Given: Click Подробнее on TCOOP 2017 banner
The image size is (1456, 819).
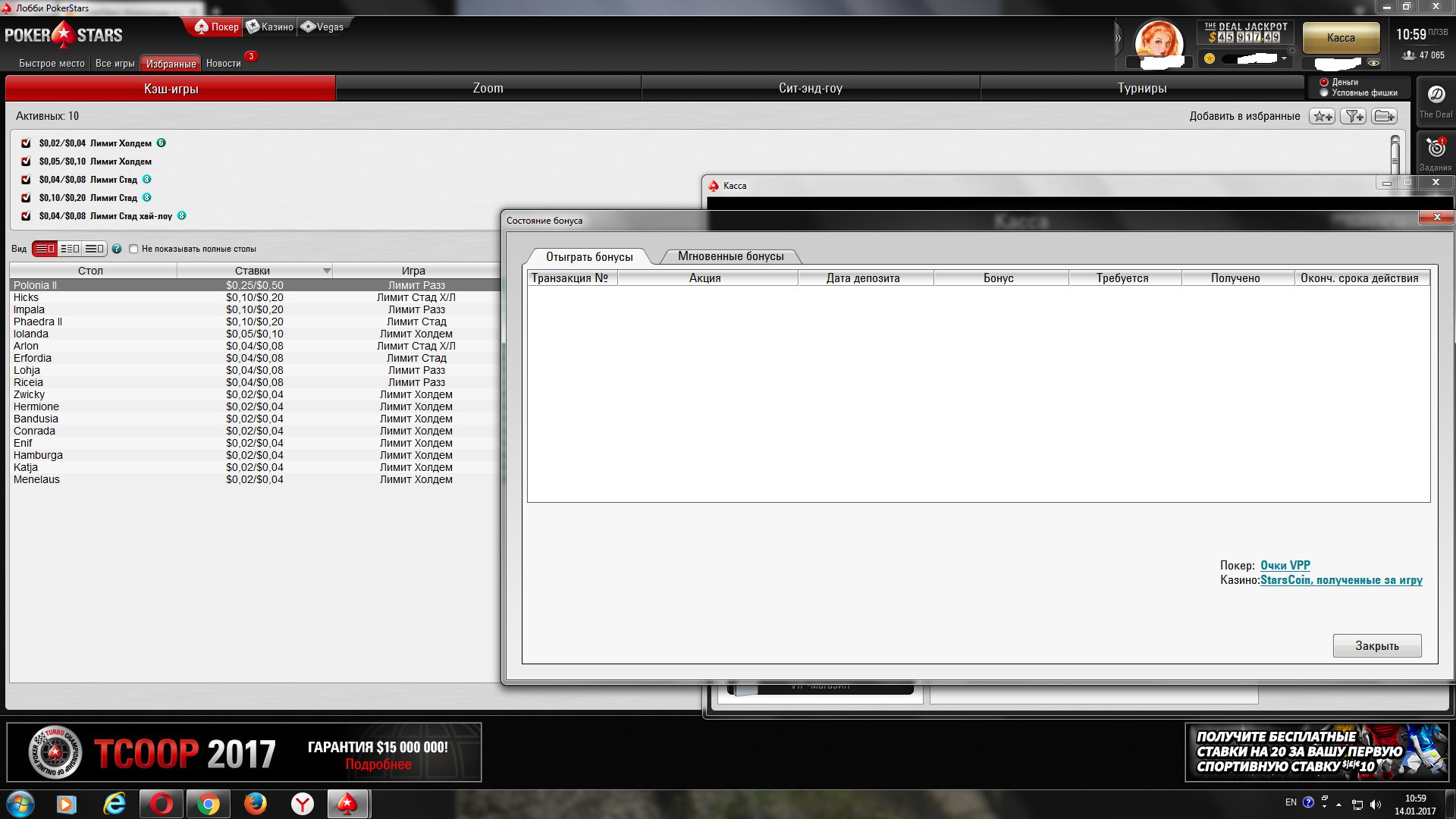Looking at the screenshot, I should coord(378,764).
